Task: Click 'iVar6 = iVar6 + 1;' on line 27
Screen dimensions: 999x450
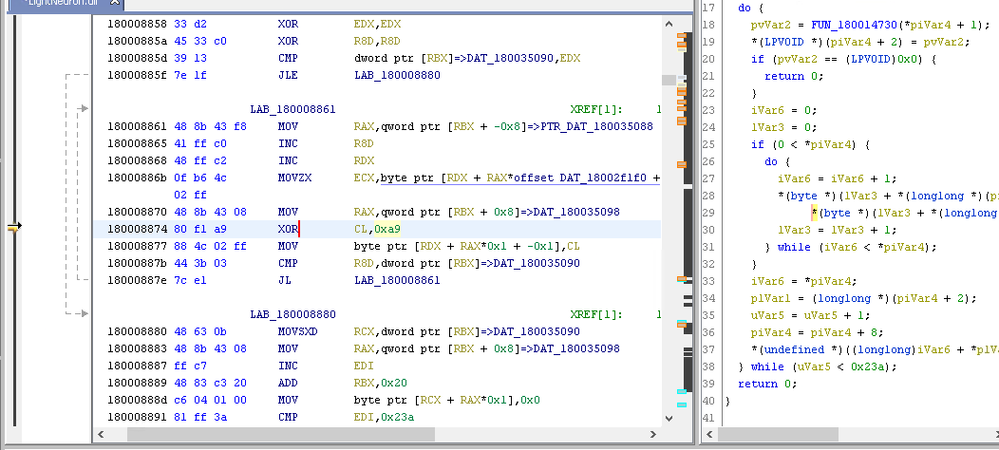Action: (837, 179)
